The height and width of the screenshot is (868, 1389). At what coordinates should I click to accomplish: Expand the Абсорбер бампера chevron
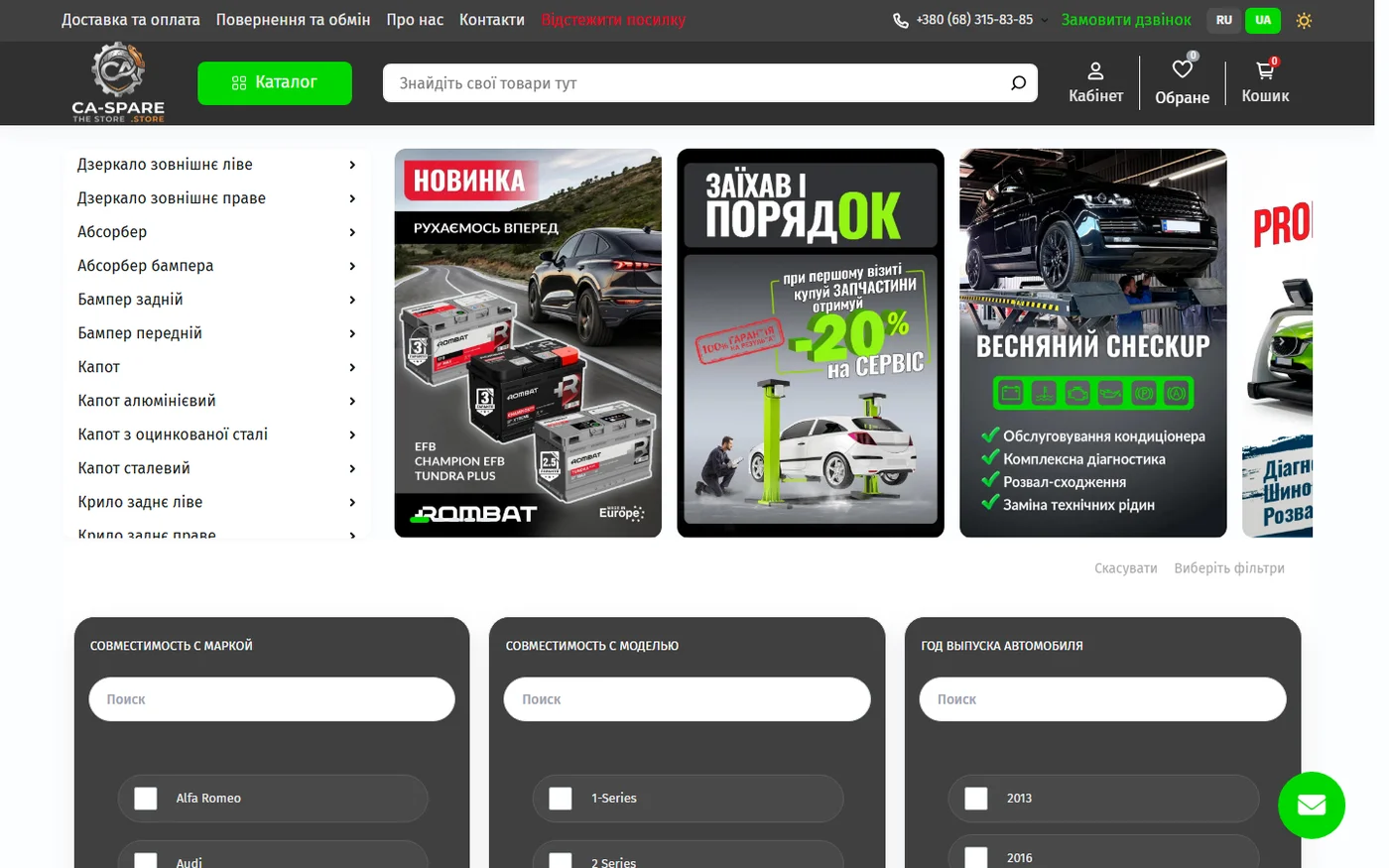point(352,266)
